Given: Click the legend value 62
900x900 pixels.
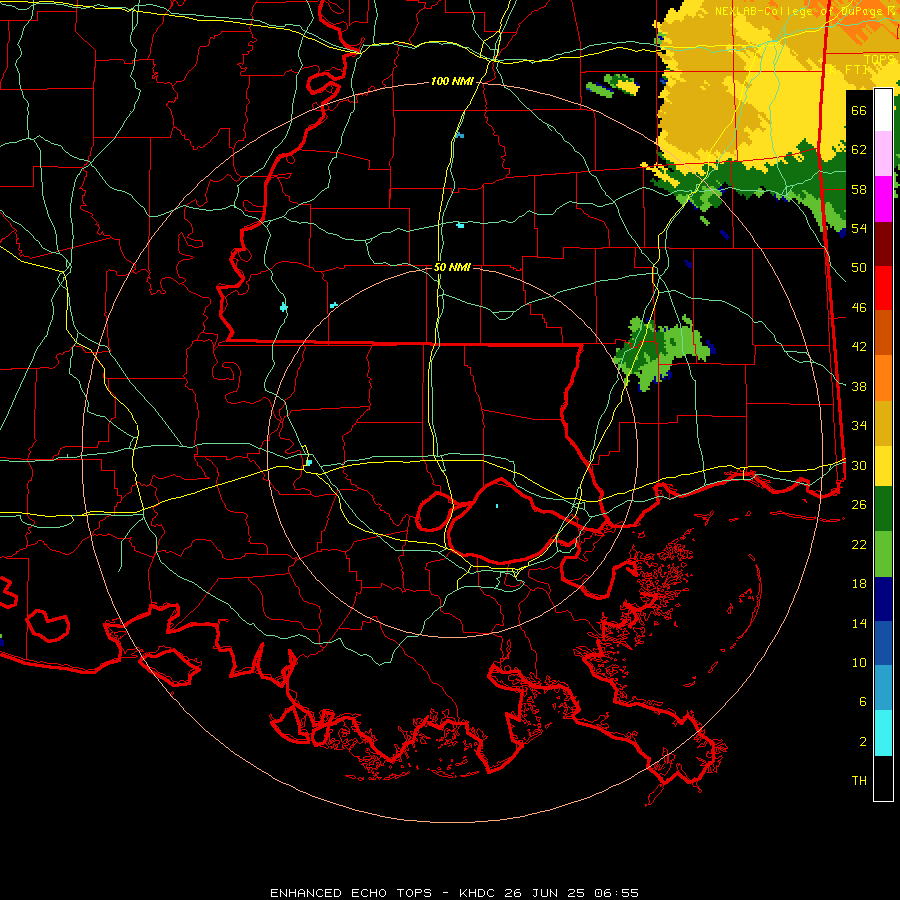Looking at the screenshot, I should pos(859,150).
